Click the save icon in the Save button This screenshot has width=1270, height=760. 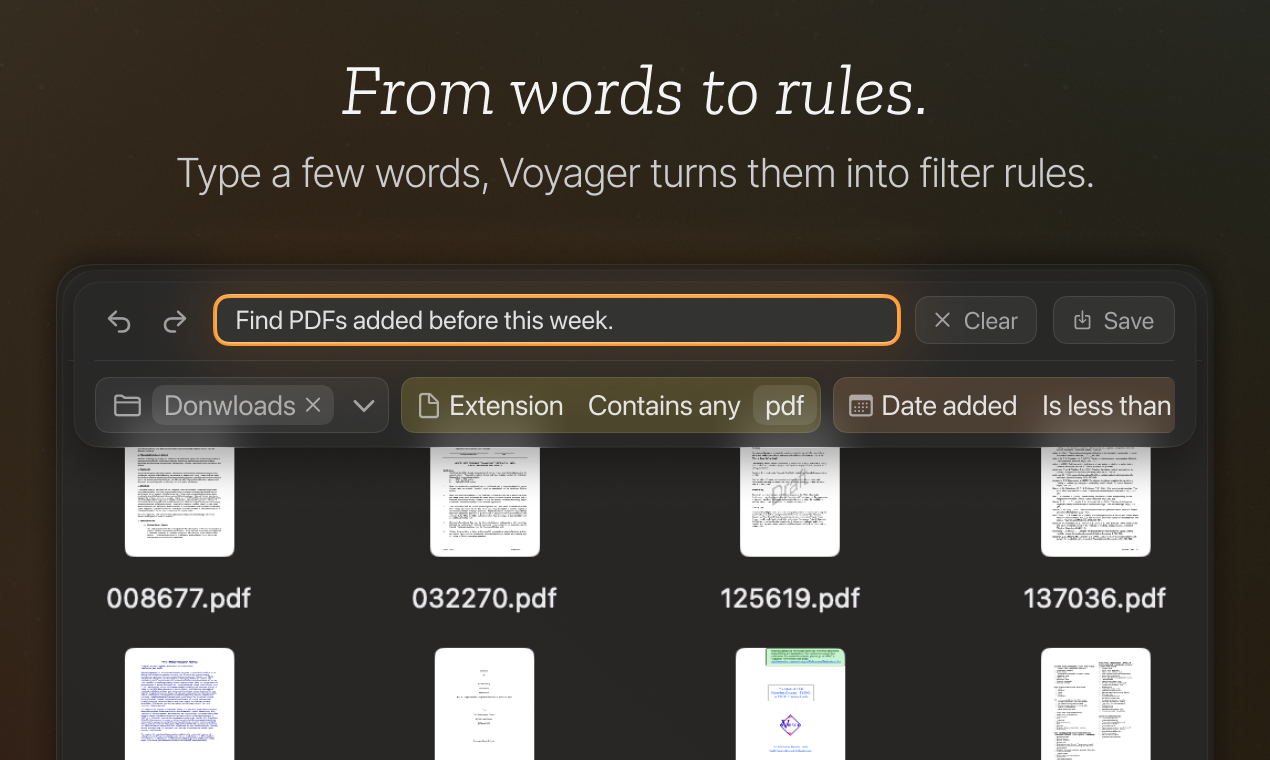(x=1082, y=319)
